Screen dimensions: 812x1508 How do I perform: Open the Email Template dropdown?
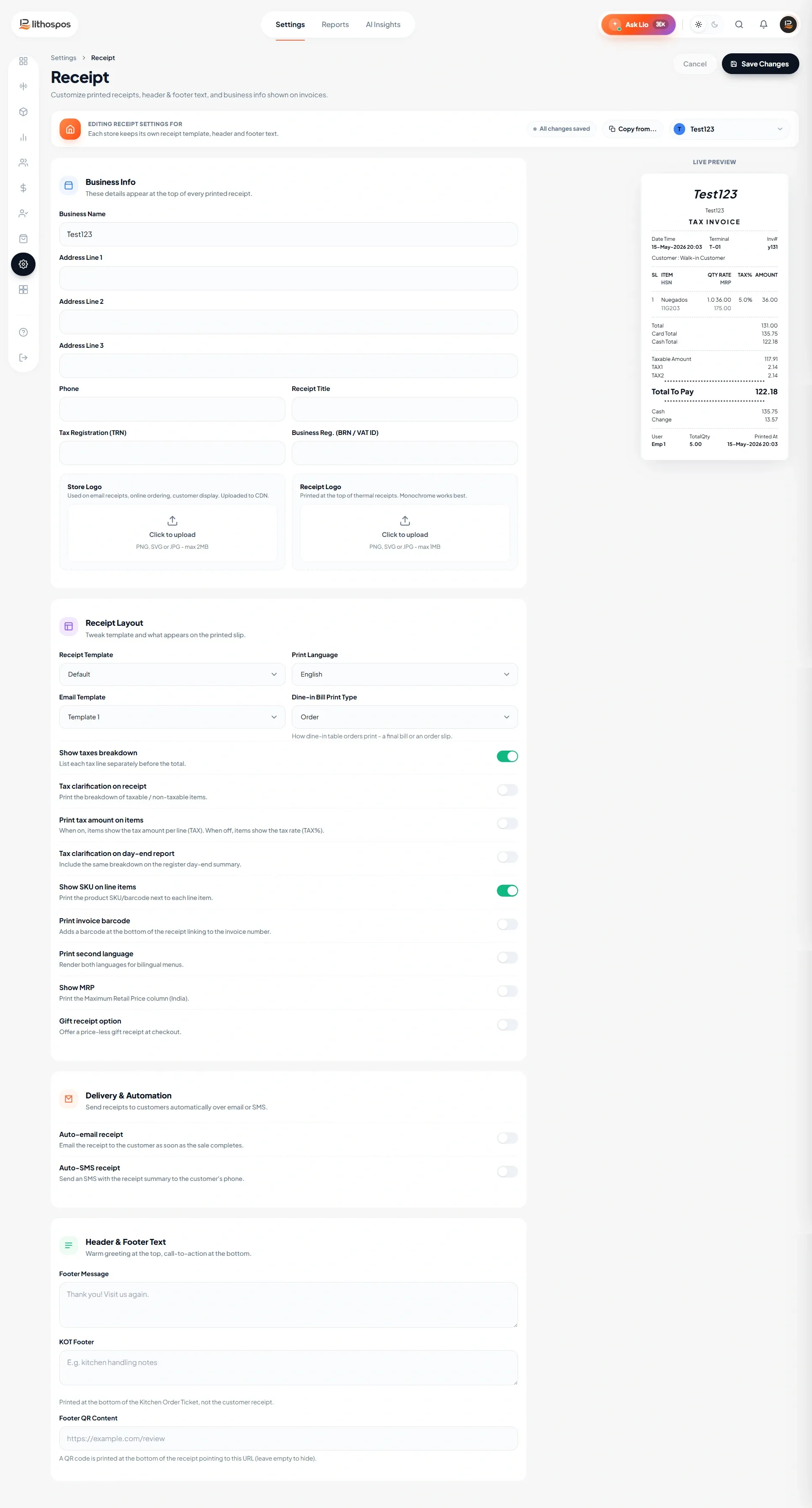coord(172,717)
